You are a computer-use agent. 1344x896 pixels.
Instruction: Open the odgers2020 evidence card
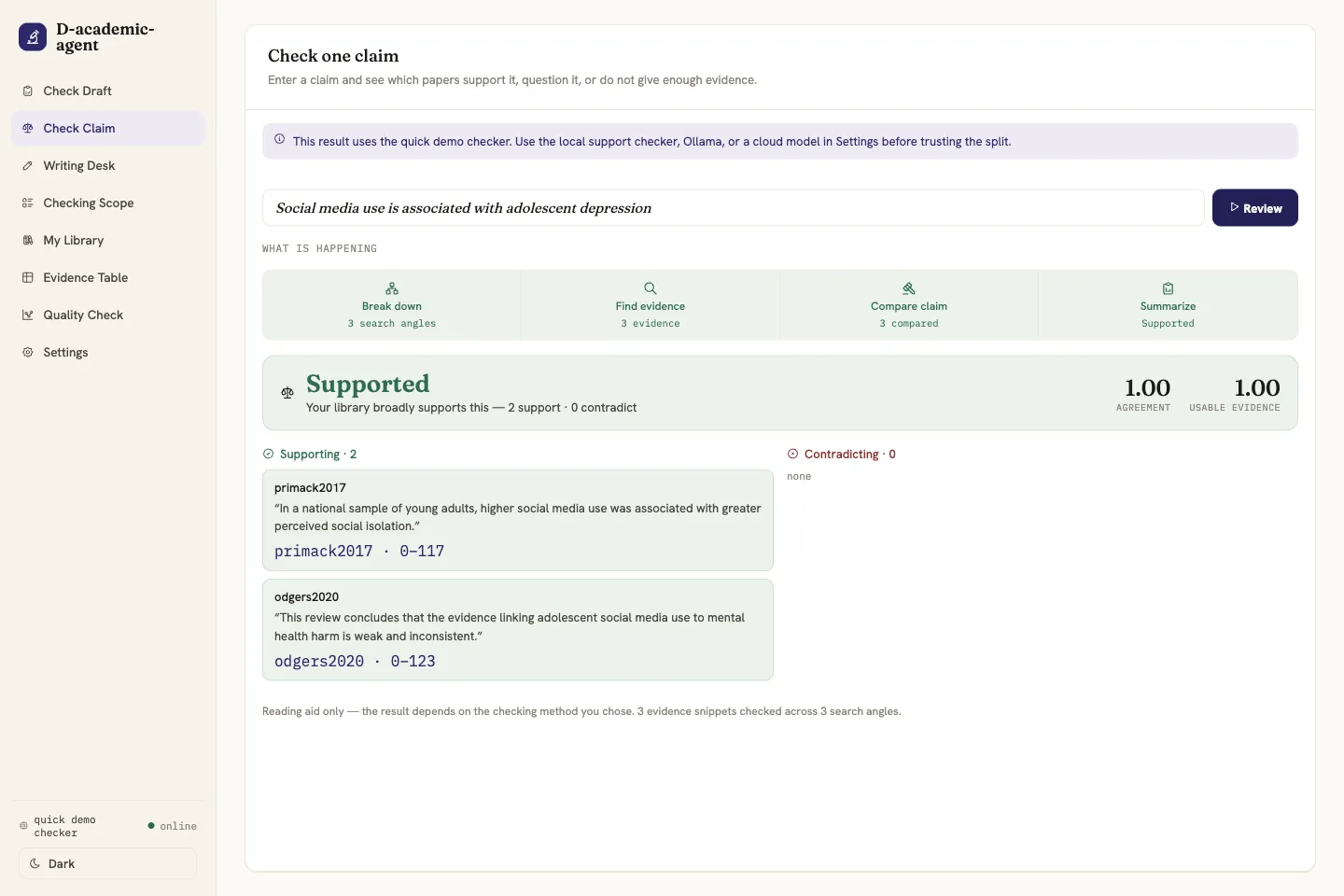point(518,629)
